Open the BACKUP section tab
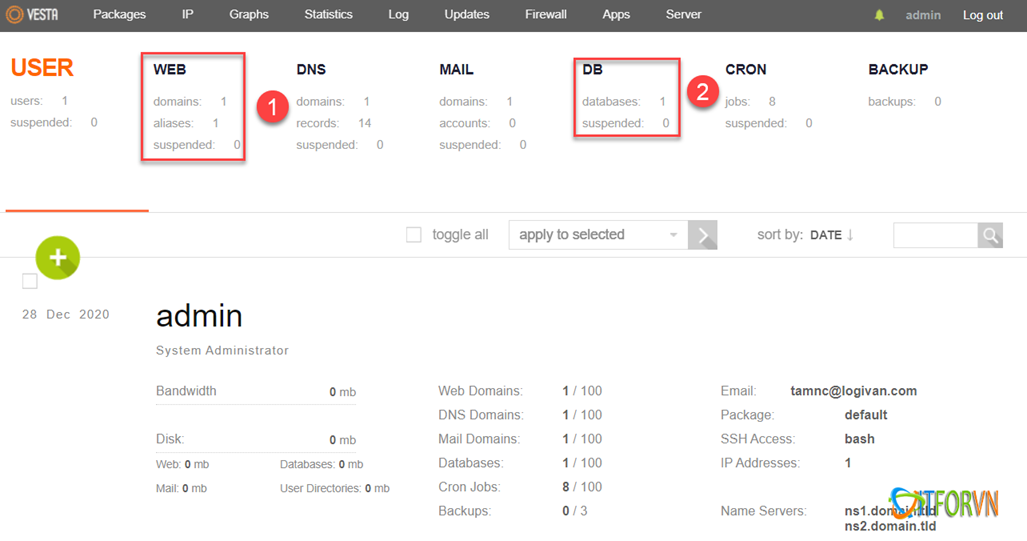 898,70
